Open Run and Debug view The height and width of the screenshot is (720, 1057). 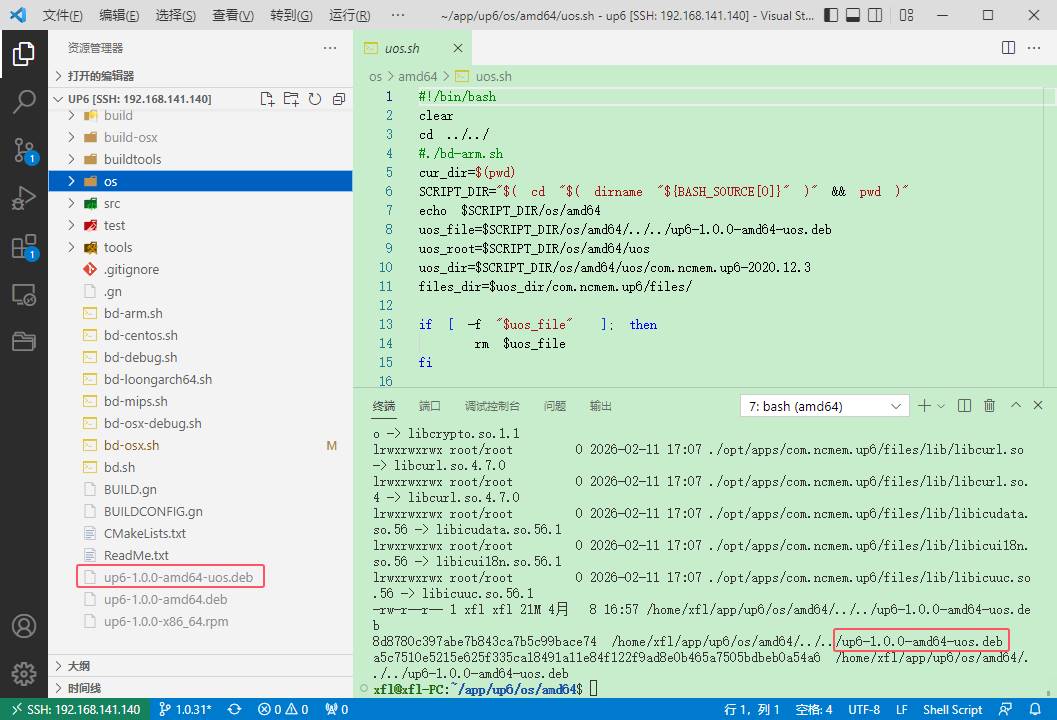pos(24,198)
